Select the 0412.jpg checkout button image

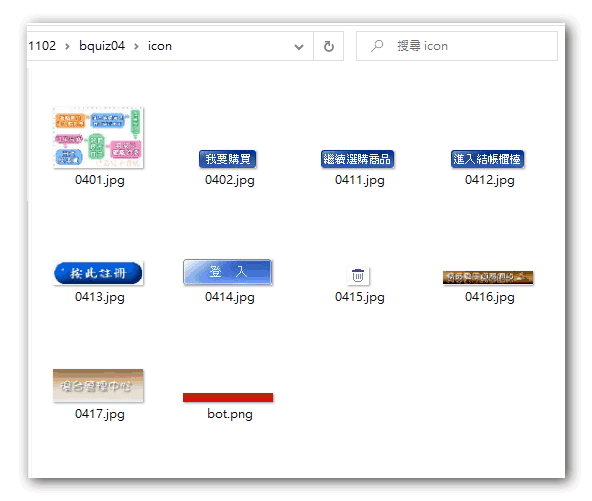pyautogui.click(x=487, y=159)
